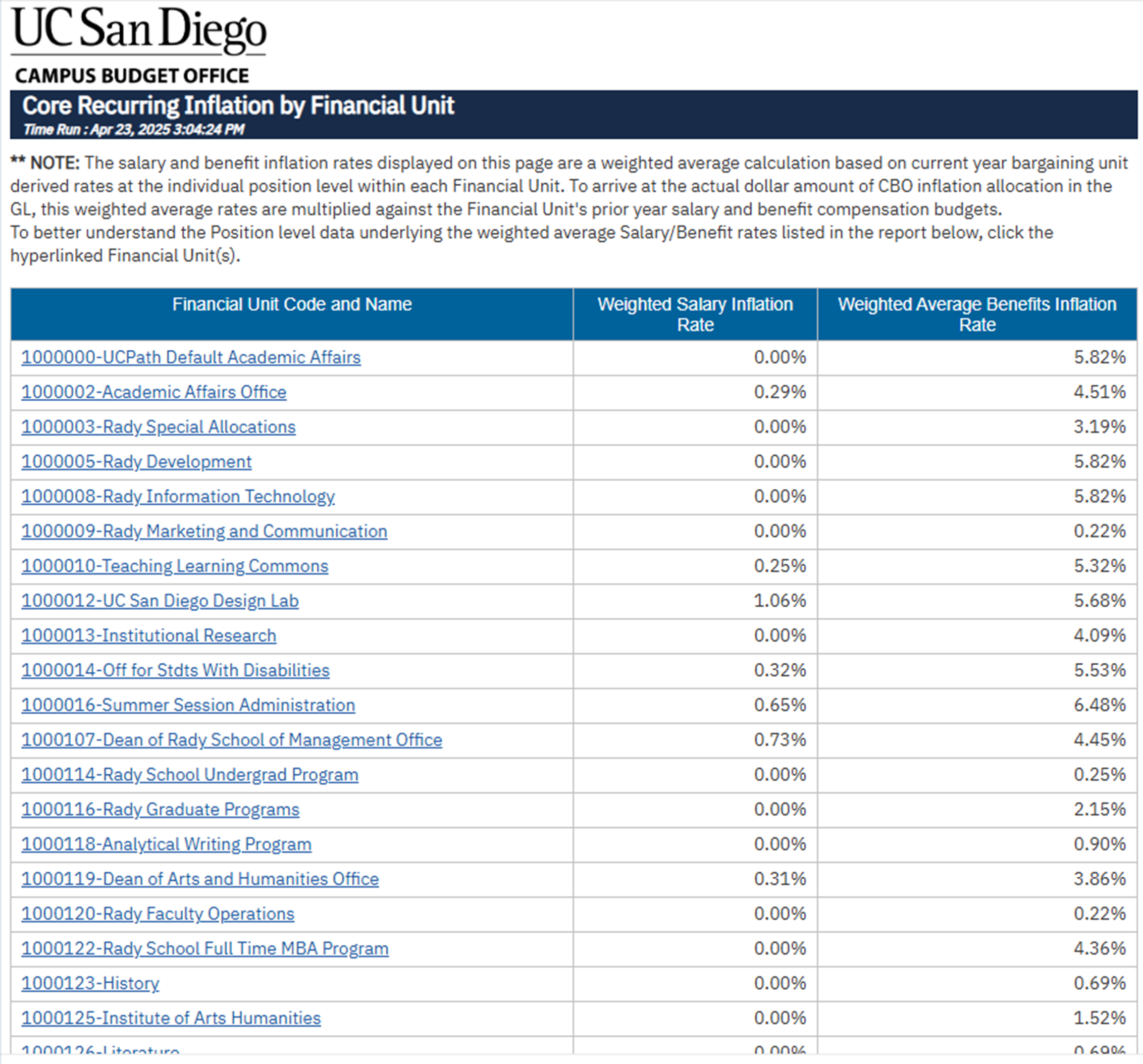The width and height of the screenshot is (1143, 1064).
Task: Click 0.22% benefits rate for Rady Faculty Operations
Action: coord(1099,914)
